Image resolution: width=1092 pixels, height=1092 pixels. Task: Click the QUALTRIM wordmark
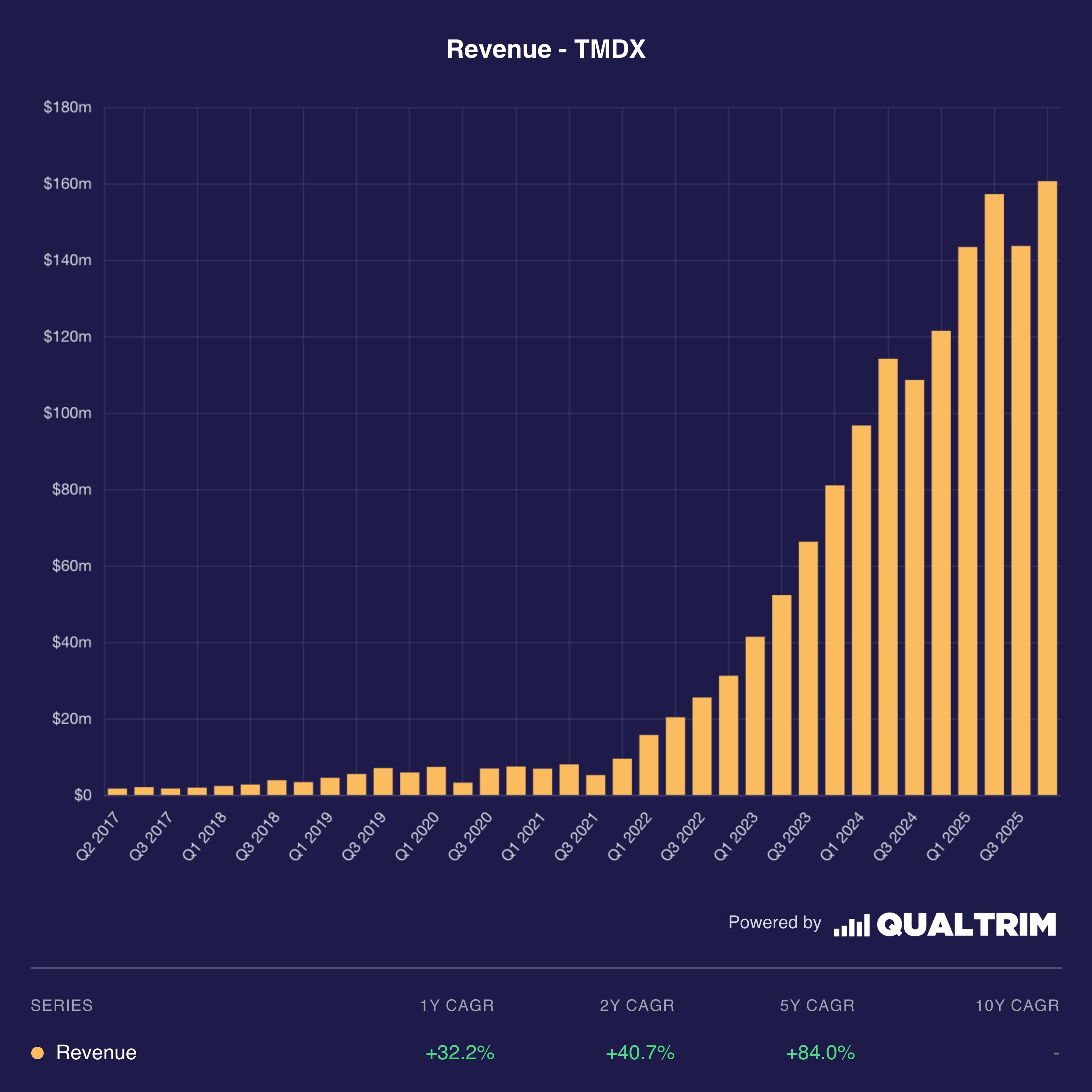coord(966,925)
